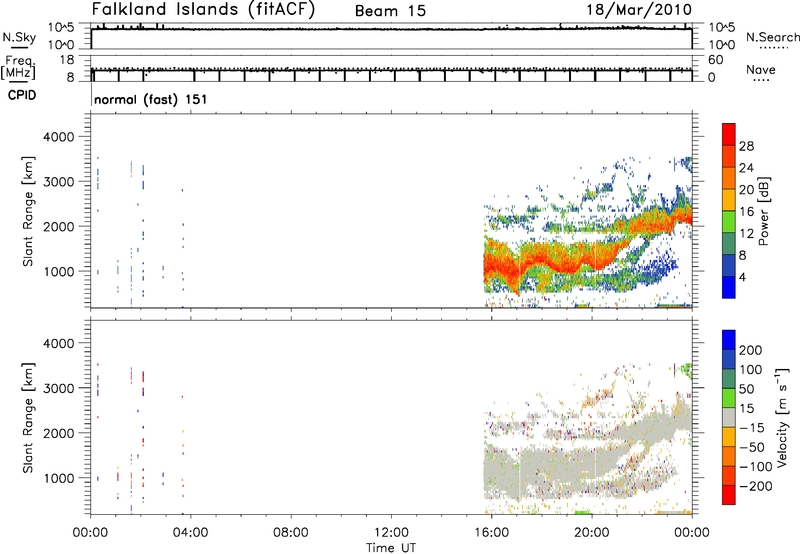
Task: Select the "N.Search" legend label
Action: (x=773, y=37)
